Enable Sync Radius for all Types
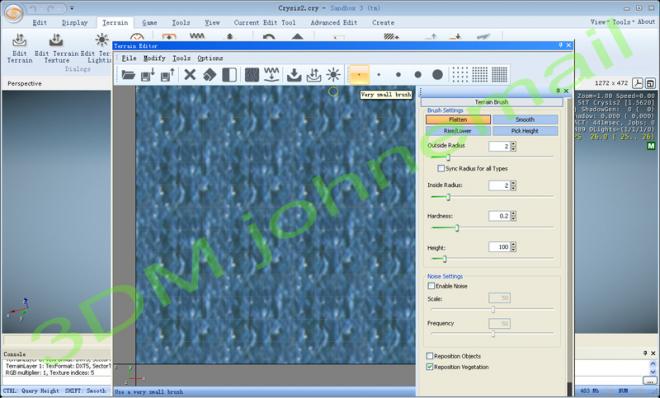The height and width of the screenshot is (398, 660). coord(441,168)
